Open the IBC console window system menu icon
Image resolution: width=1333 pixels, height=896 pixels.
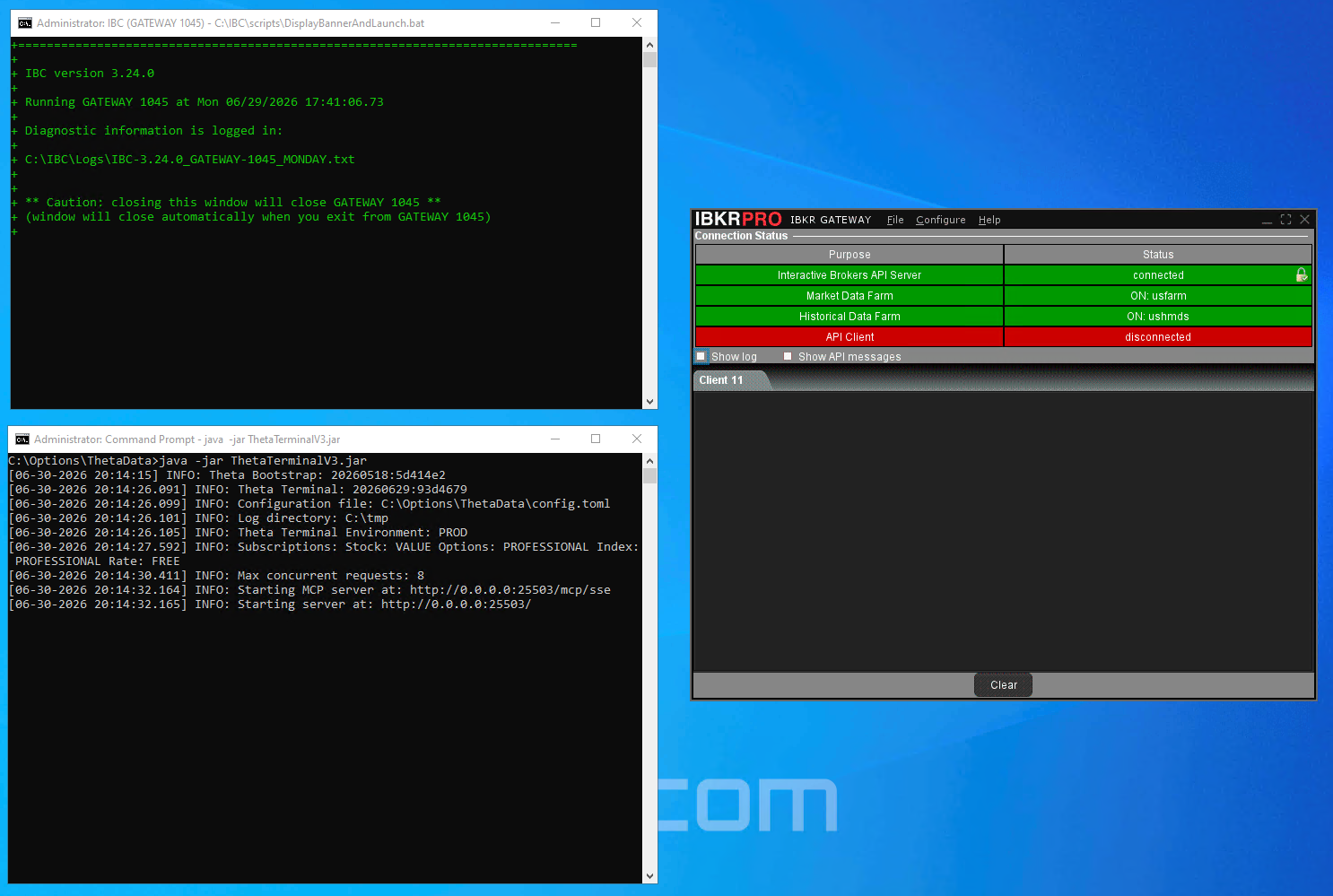[x=25, y=23]
